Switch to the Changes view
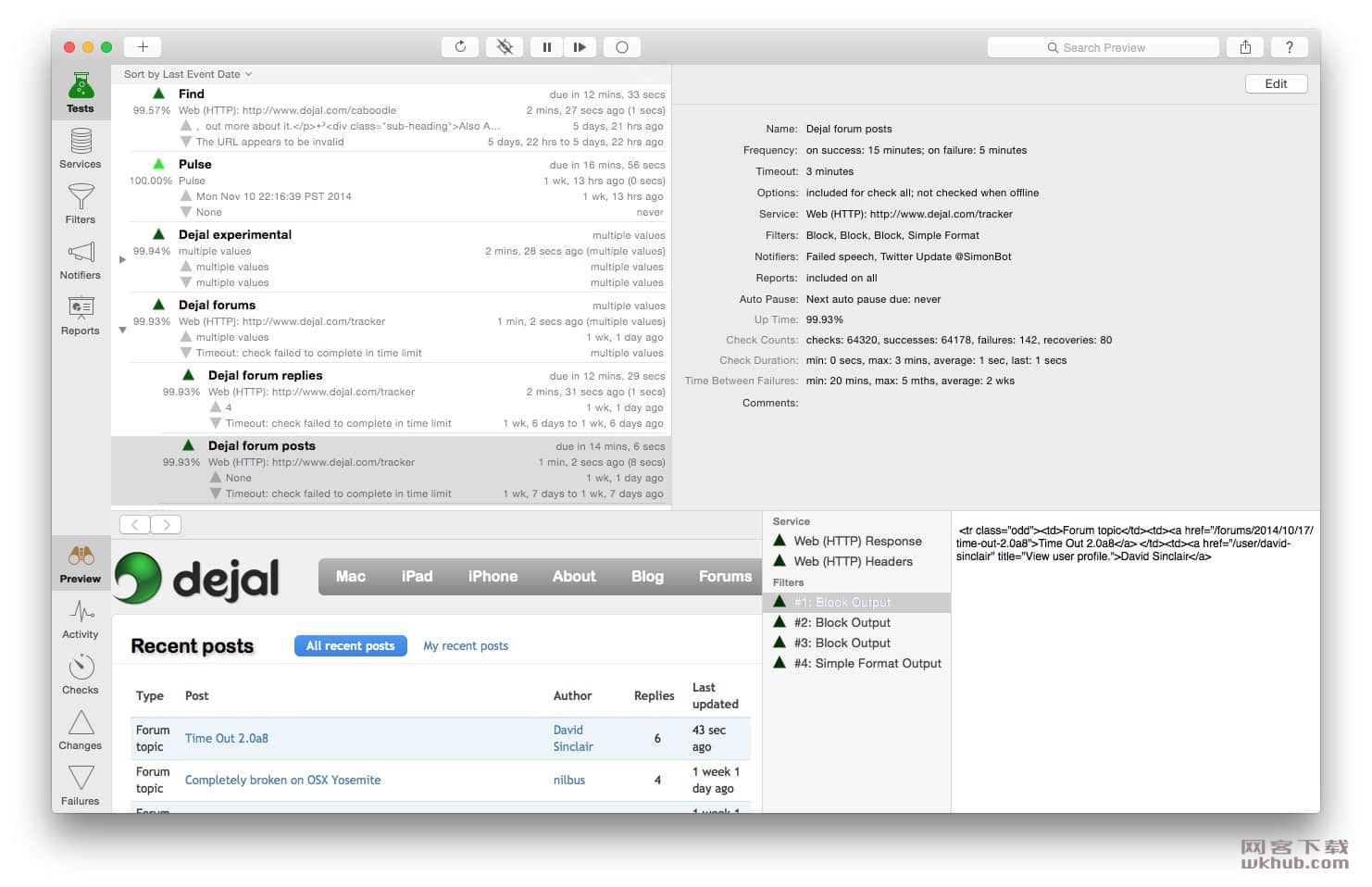Viewport: 1372px width, 887px height. tap(81, 730)
